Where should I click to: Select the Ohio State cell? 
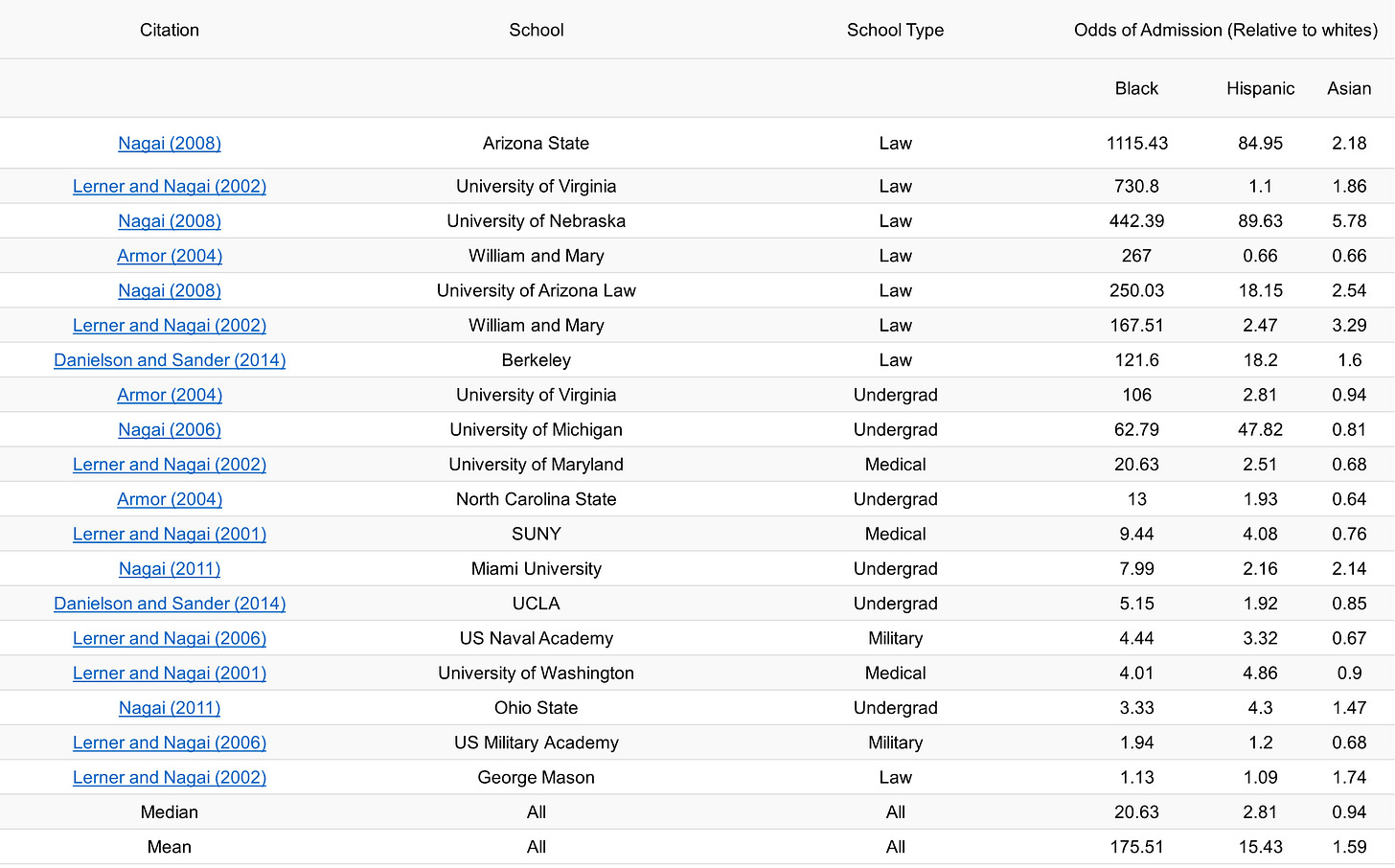click(537, 708)
